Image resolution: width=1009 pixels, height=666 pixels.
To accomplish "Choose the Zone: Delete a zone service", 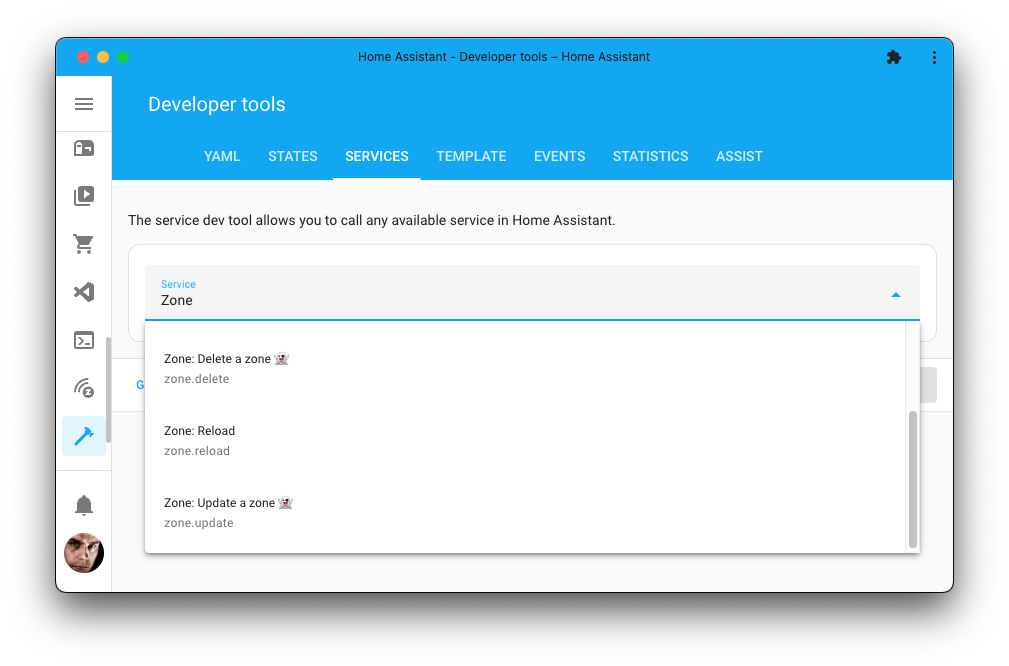I will pyautogui.click(x=400, y=368).
